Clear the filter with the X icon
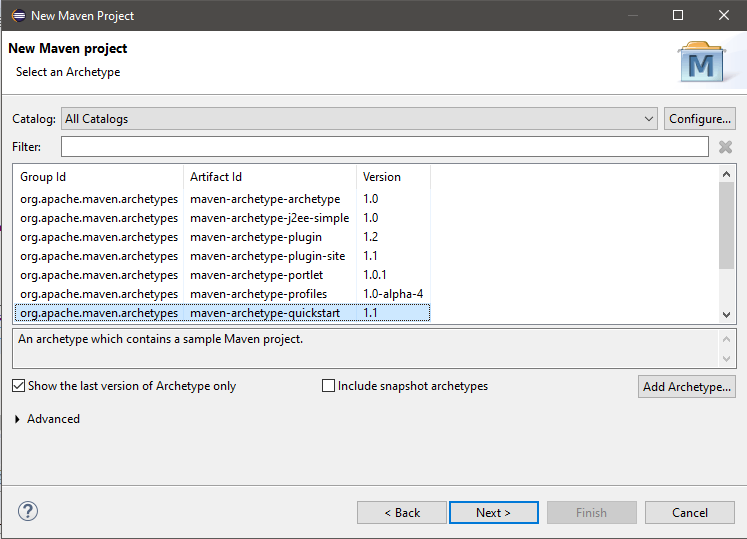747x539 pixels. [x=725, y=147]
